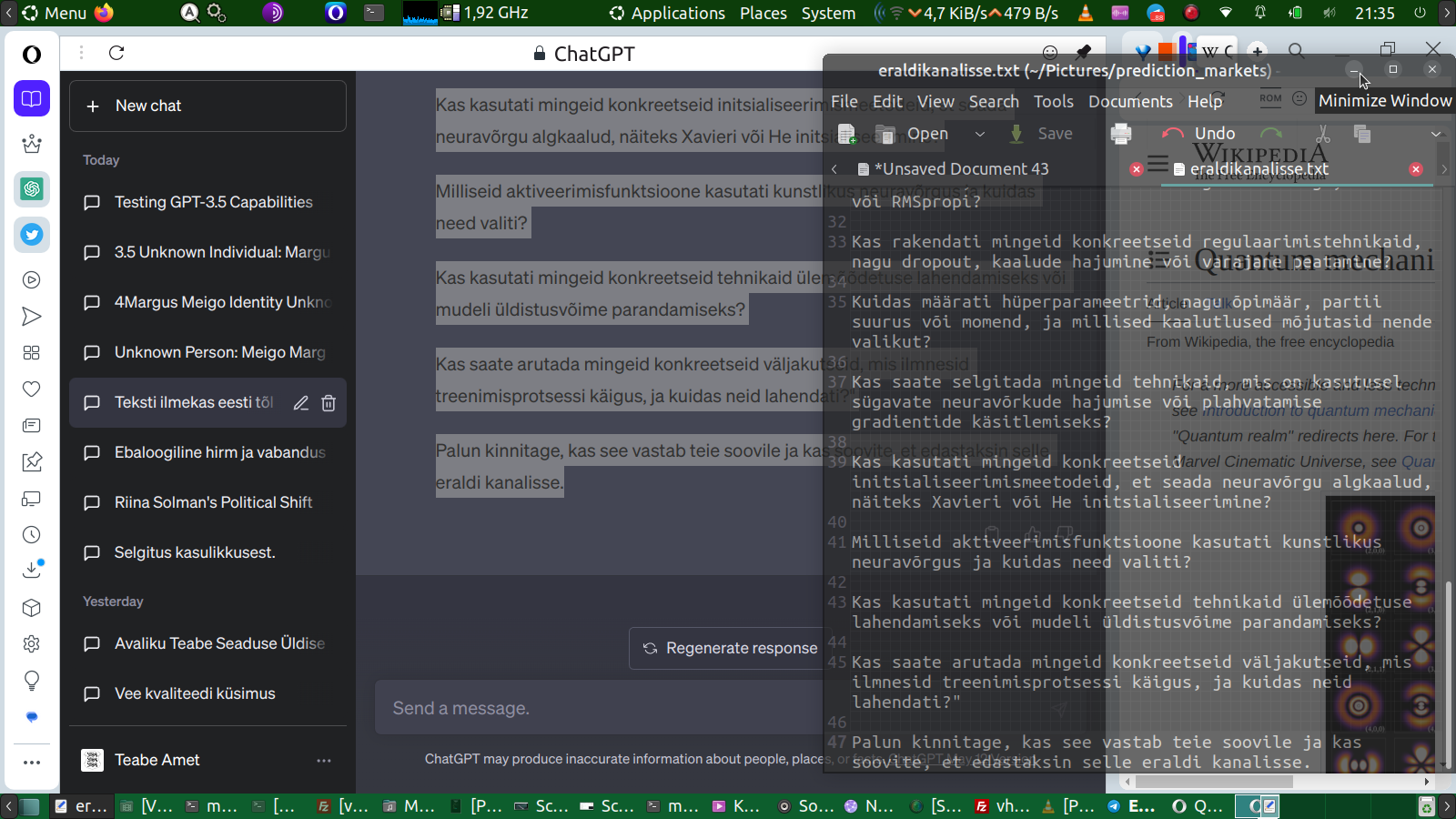Click Open button in editor toolbar

pos(913,134)
